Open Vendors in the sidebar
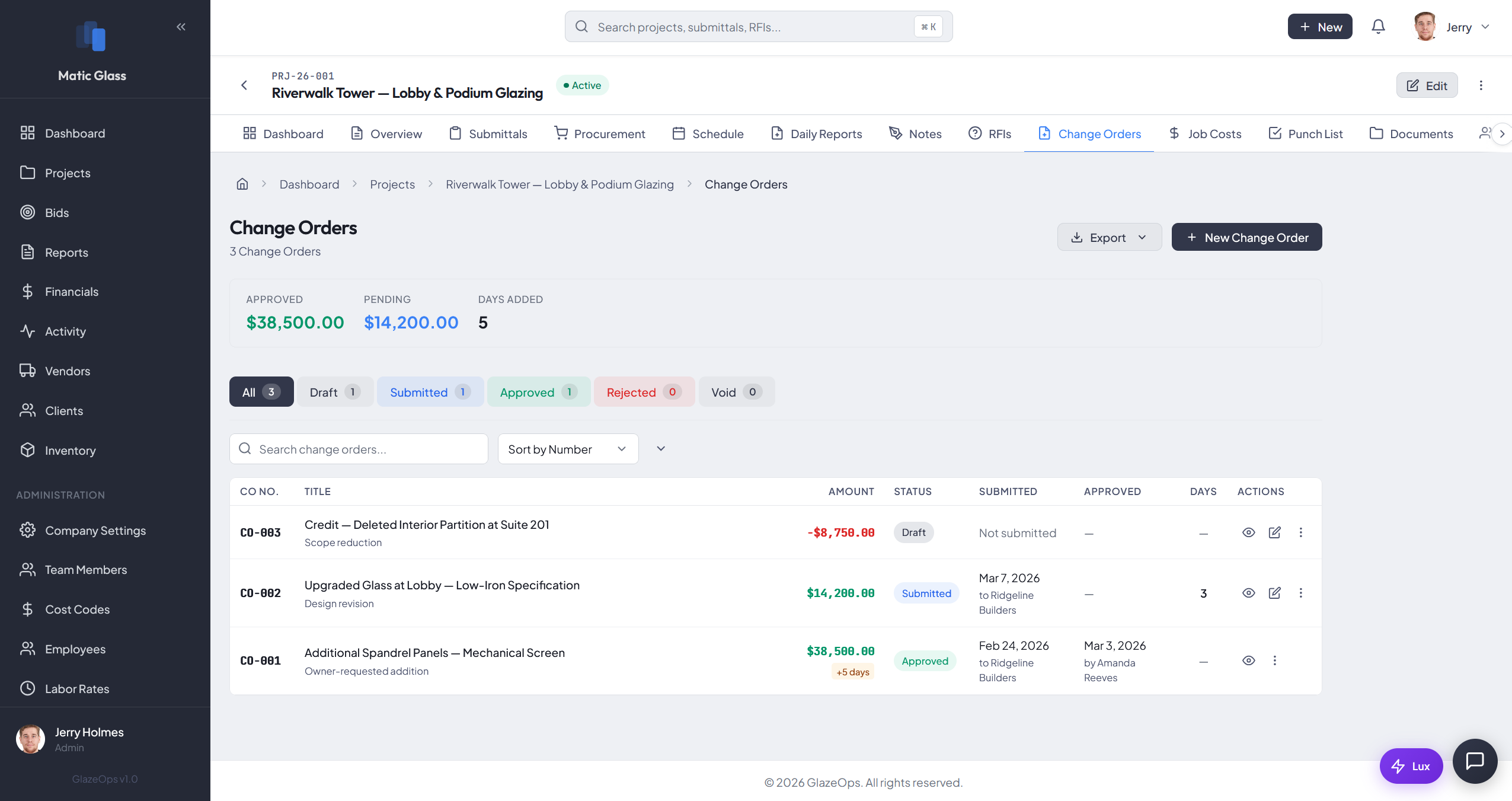 point(68,371)
